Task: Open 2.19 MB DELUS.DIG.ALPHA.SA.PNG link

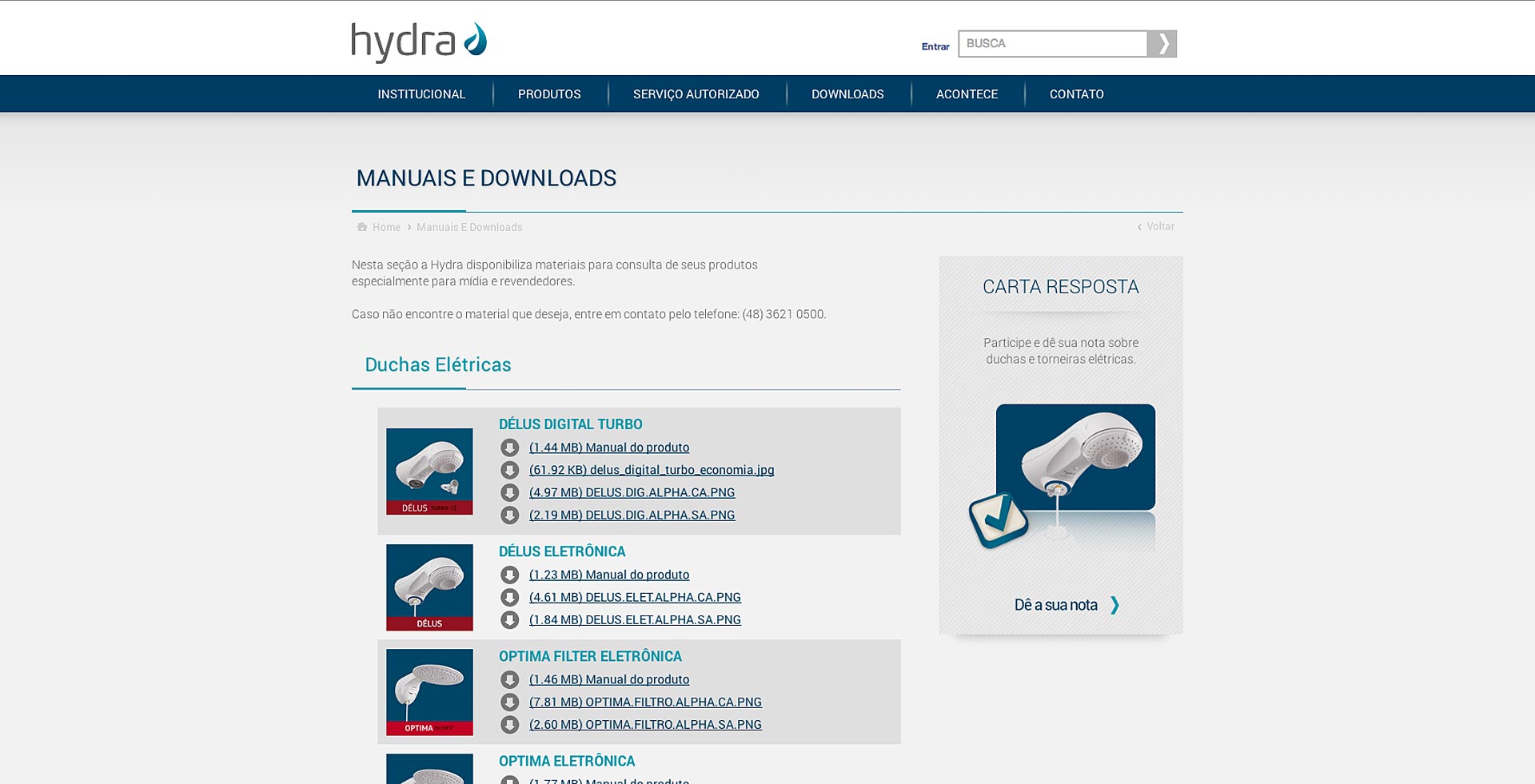Action: point(632,515)
